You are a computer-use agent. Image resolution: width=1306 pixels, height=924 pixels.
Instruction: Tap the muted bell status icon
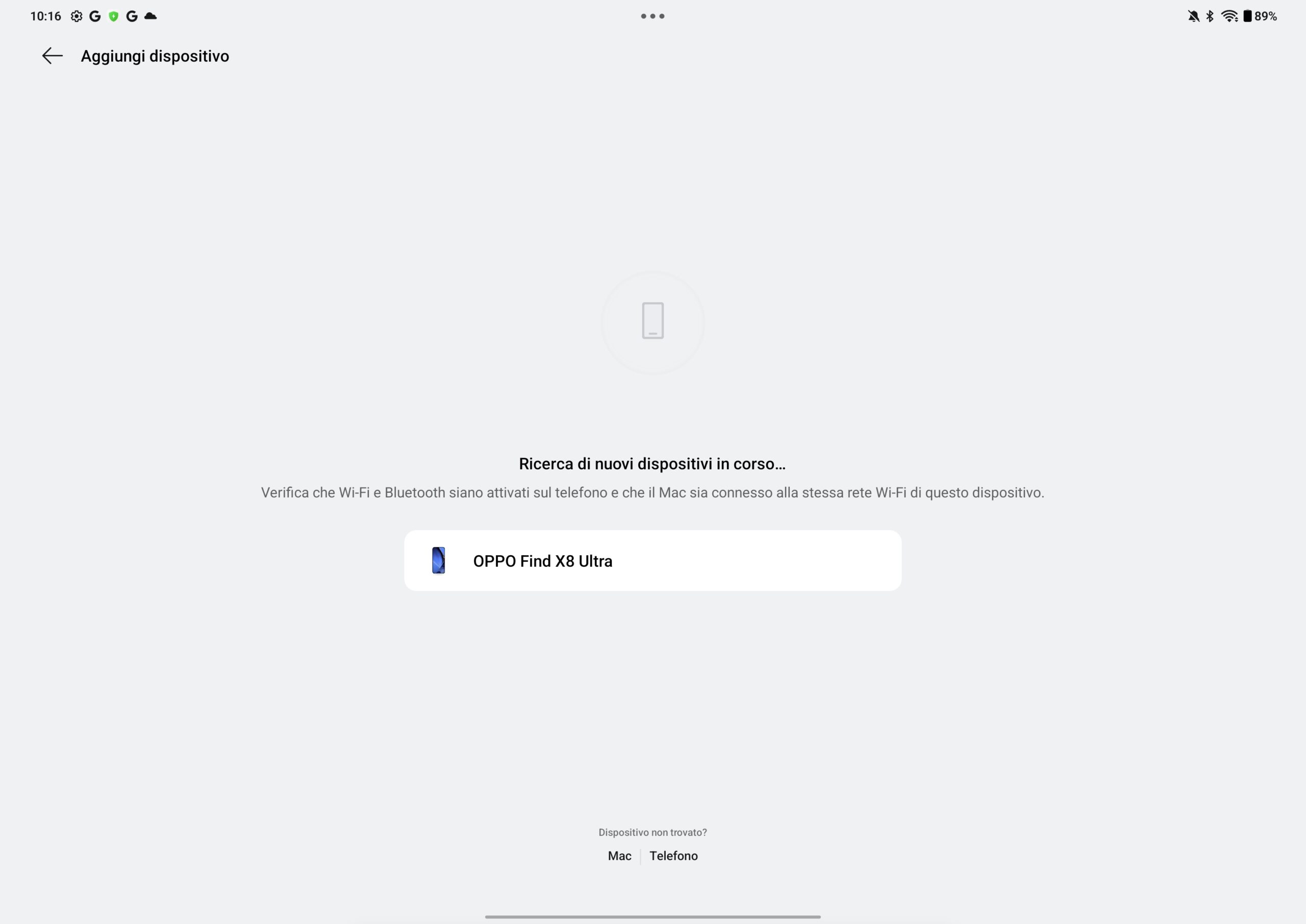click(1193, 16)
